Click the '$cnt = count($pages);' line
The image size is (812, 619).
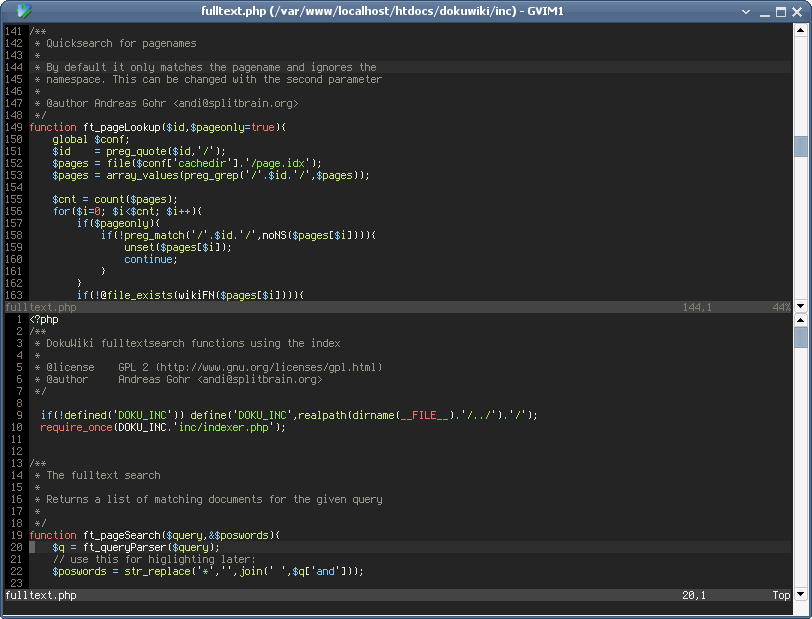(x=115, y=199)
